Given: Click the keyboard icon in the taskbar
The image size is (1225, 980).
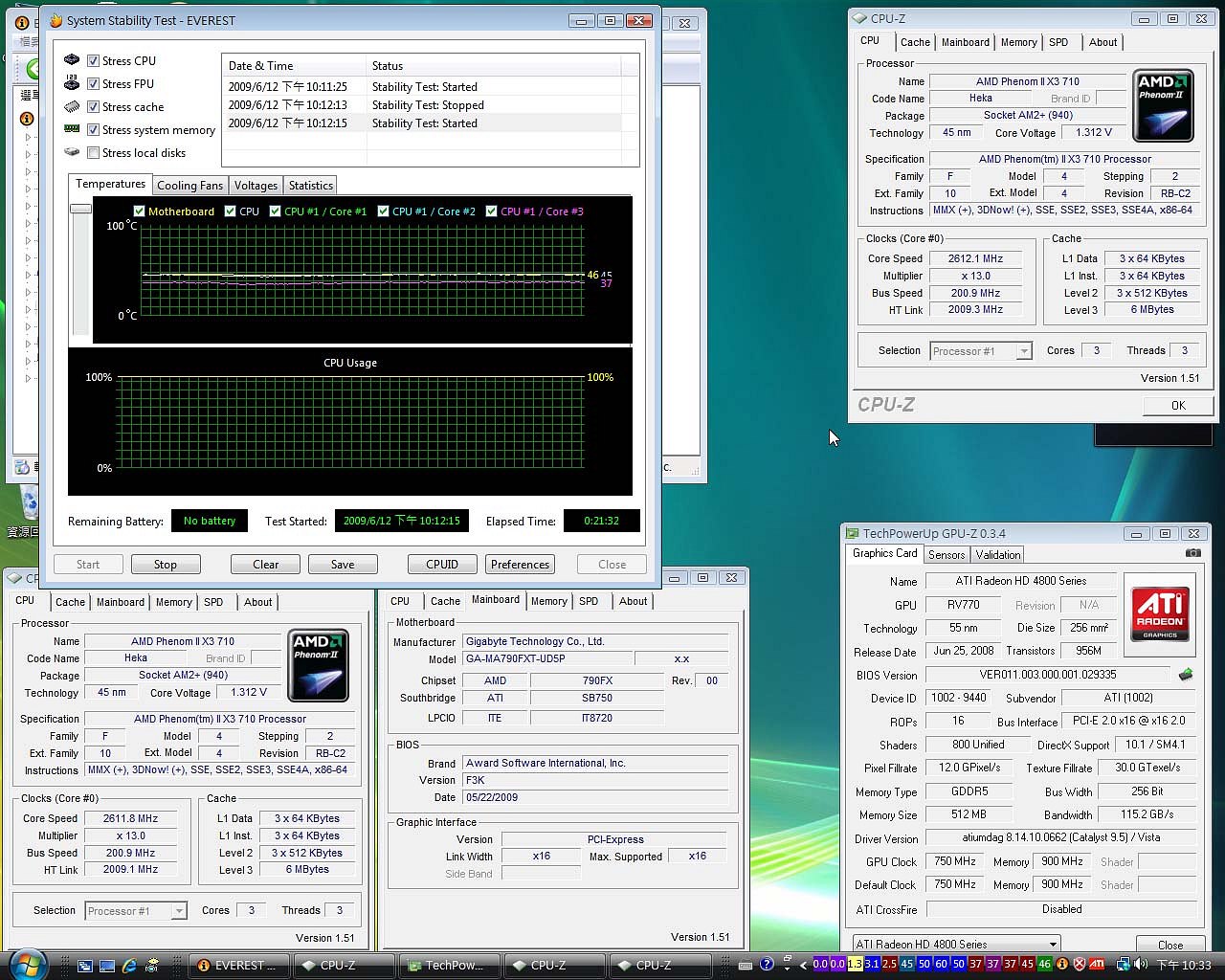Looking at the screenshot, I should pyautogui.click(x=747, y=965).
